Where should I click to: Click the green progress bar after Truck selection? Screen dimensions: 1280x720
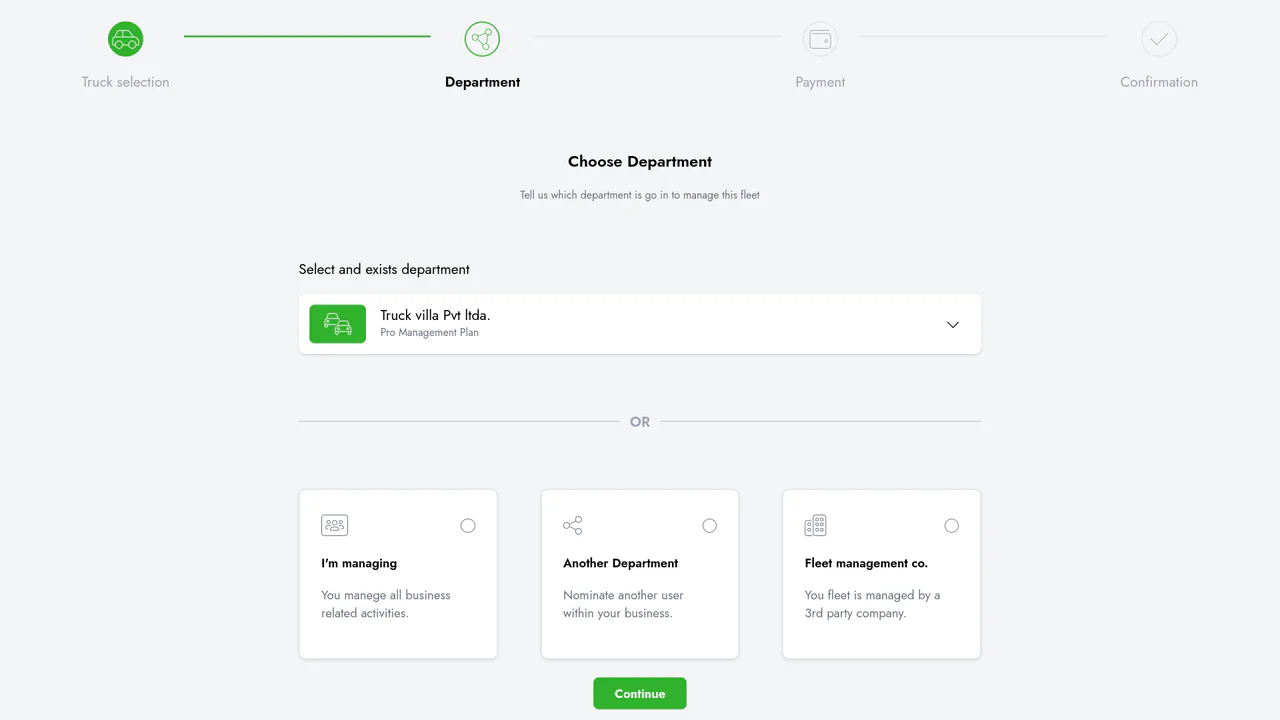coord(307,37)
